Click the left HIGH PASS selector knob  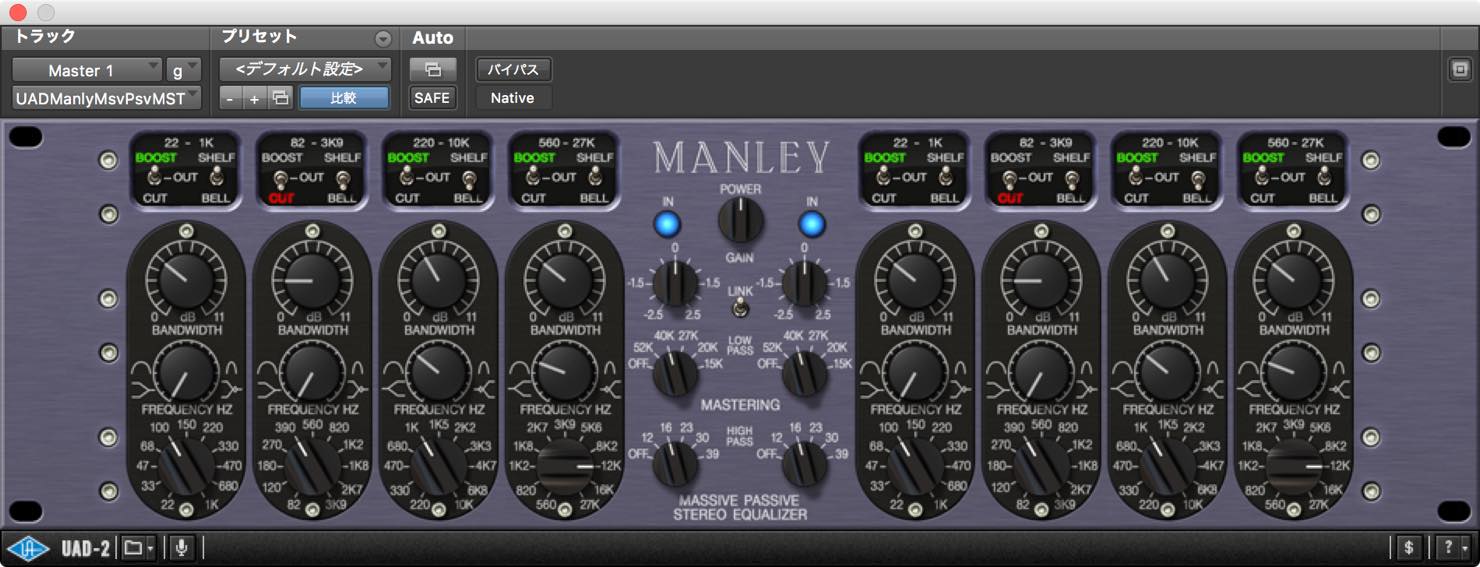pyautogui.click(x=675, y=463)
